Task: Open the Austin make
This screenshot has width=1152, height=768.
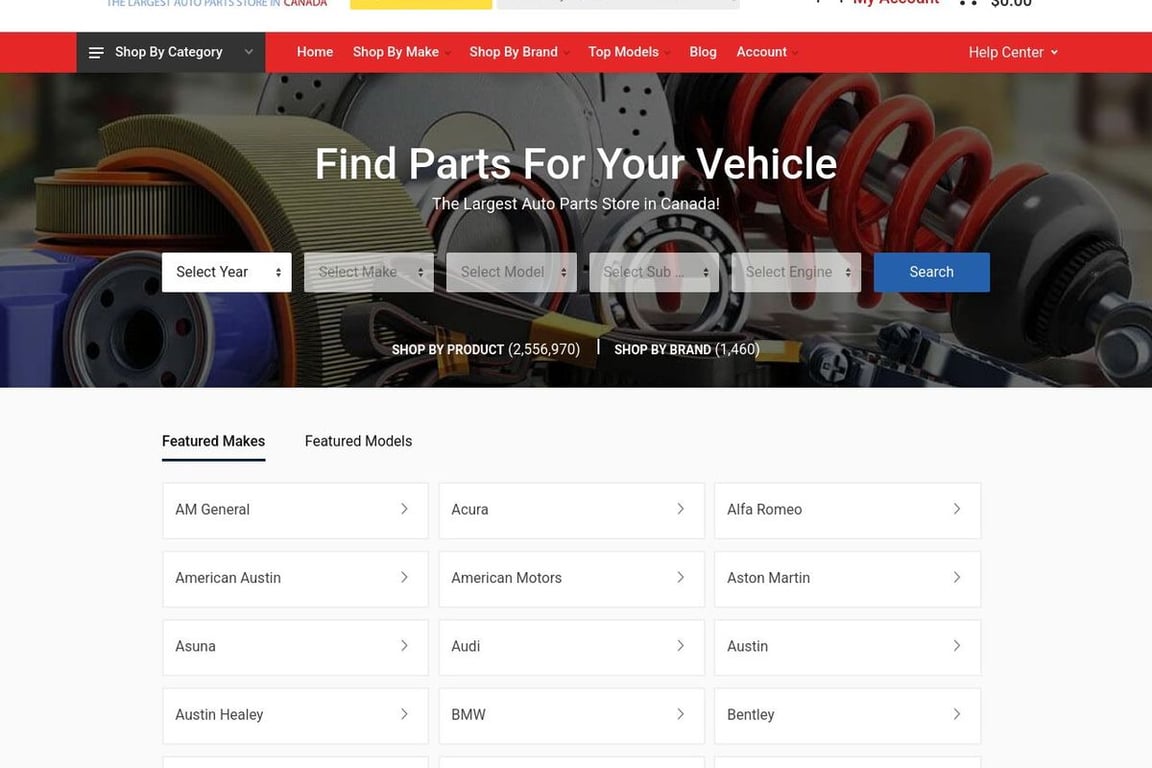Action: tap(847, 647)
